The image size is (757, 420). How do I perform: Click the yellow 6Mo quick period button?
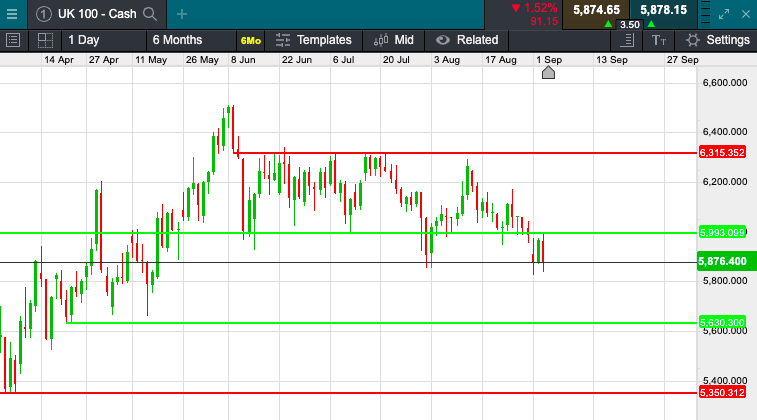click(251, 41)
